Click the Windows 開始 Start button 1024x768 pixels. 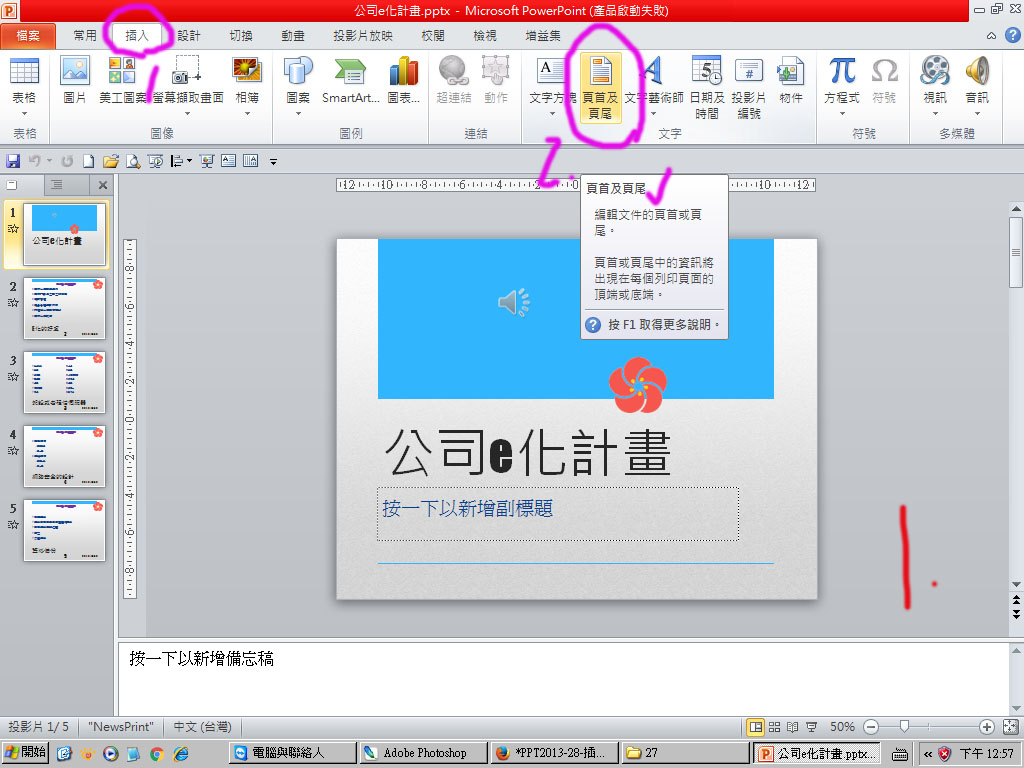pyautogui.click(x=25, y=752)
